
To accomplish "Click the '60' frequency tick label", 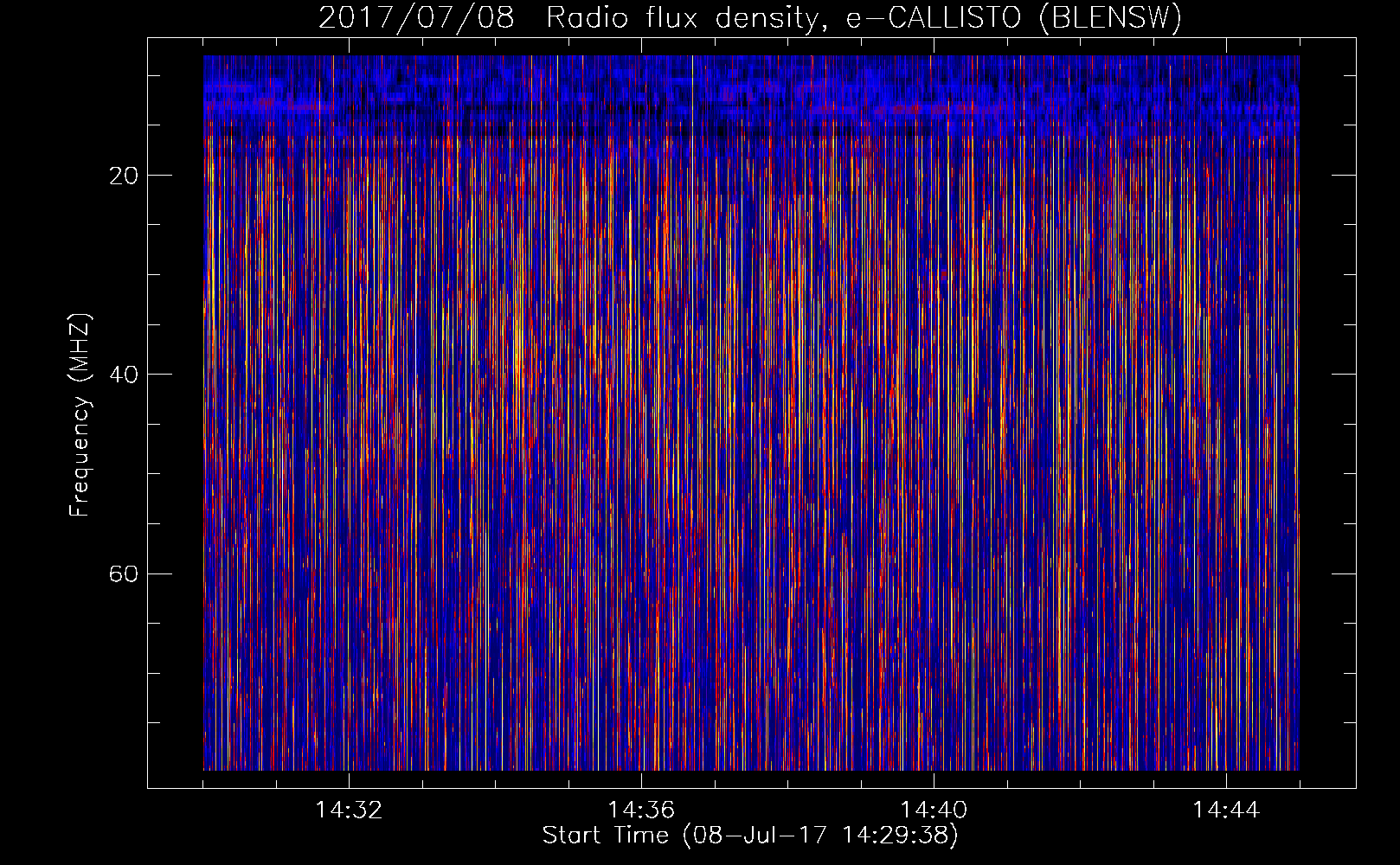I will 124,573.
